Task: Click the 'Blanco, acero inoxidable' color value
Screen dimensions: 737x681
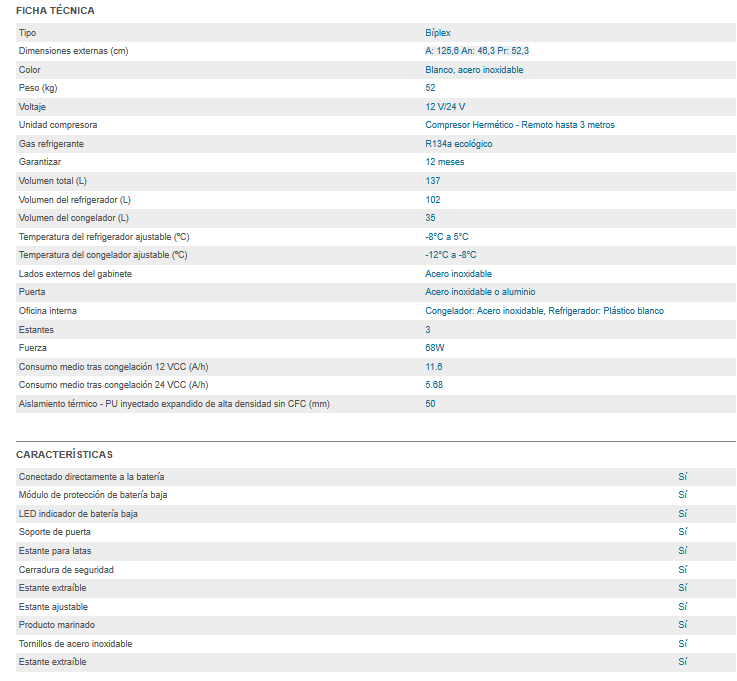Action: click(x=474, y=70)
